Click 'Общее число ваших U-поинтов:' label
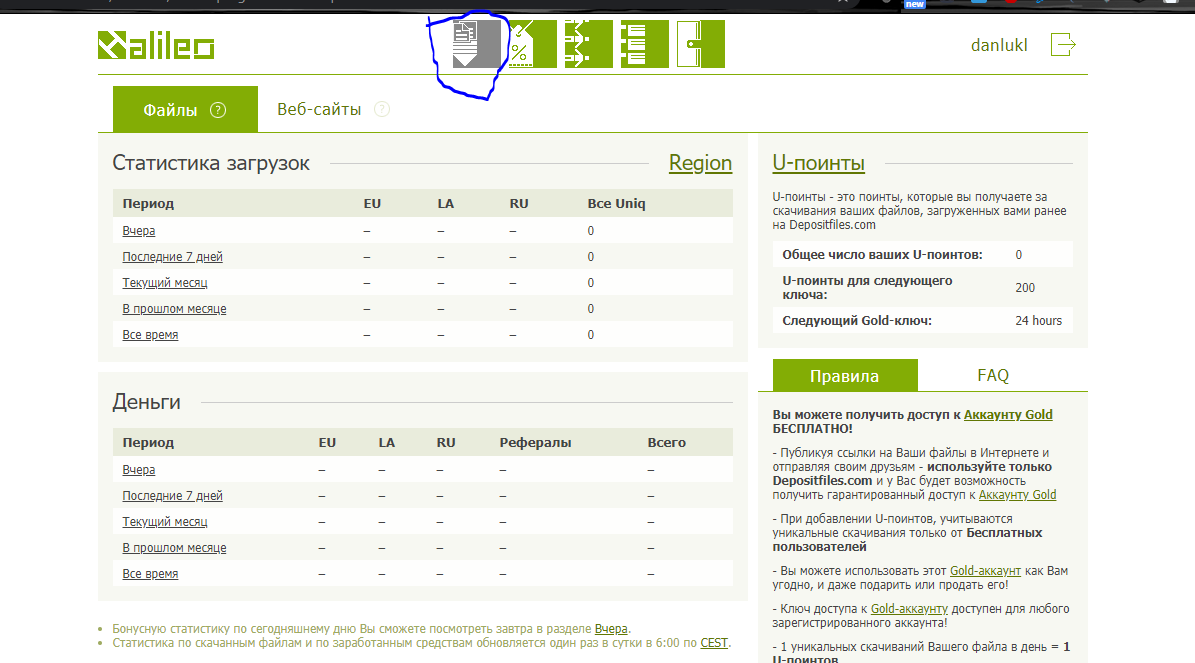Viewport: 1195px width, 663px height. pyautogui.click(x=883, y=255)
